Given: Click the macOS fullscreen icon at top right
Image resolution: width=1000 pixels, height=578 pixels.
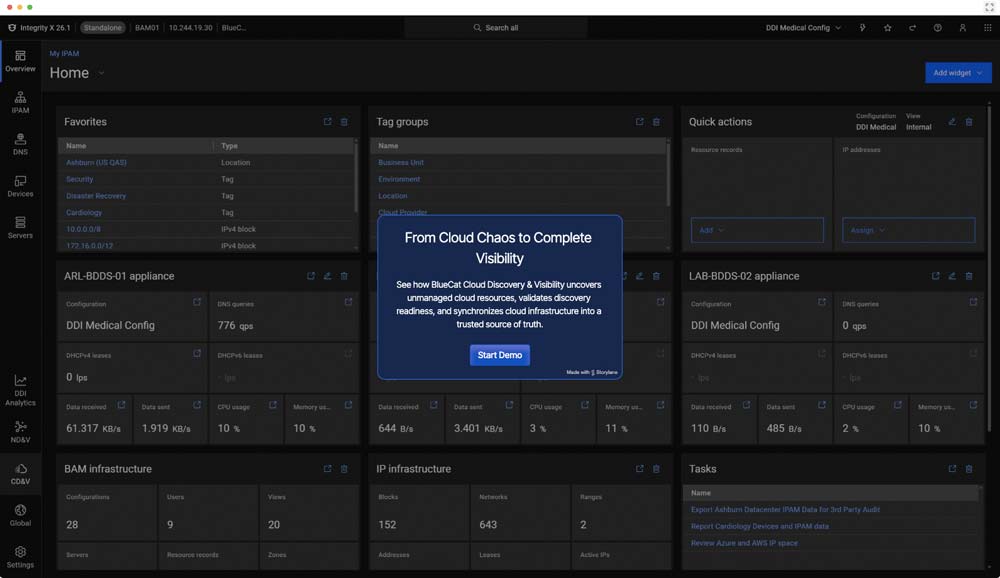Looking at the screenshot, I should [989, 7].
